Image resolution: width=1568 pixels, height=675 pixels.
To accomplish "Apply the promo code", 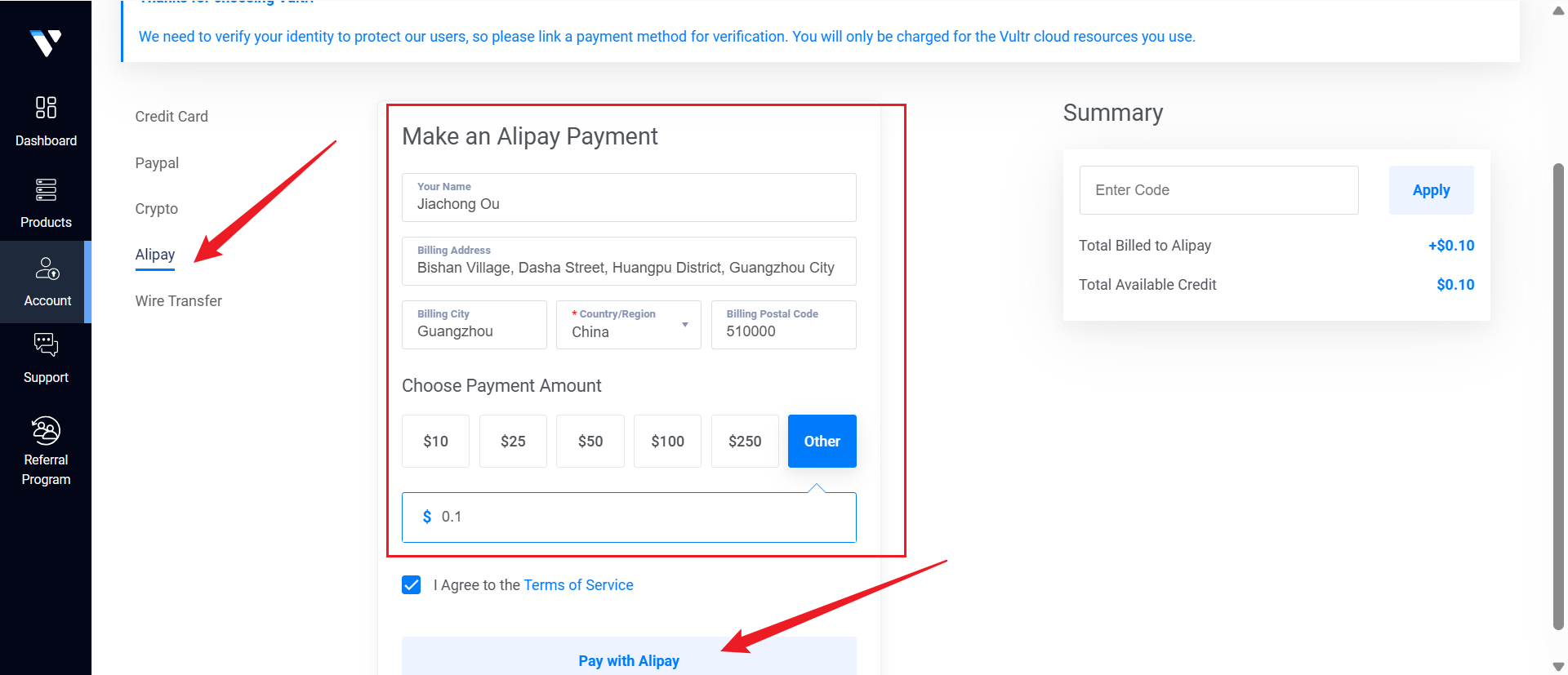I will pyautogui.click(x=1431, y=190).
